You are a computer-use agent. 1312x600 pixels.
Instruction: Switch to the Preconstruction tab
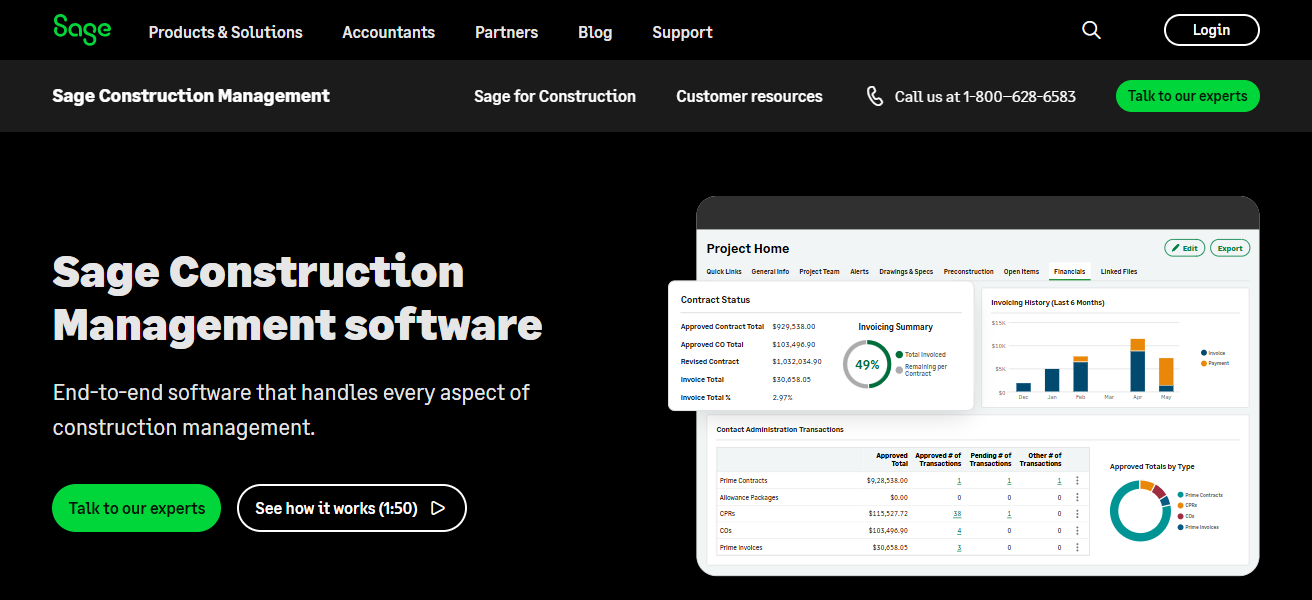point(969,272)
